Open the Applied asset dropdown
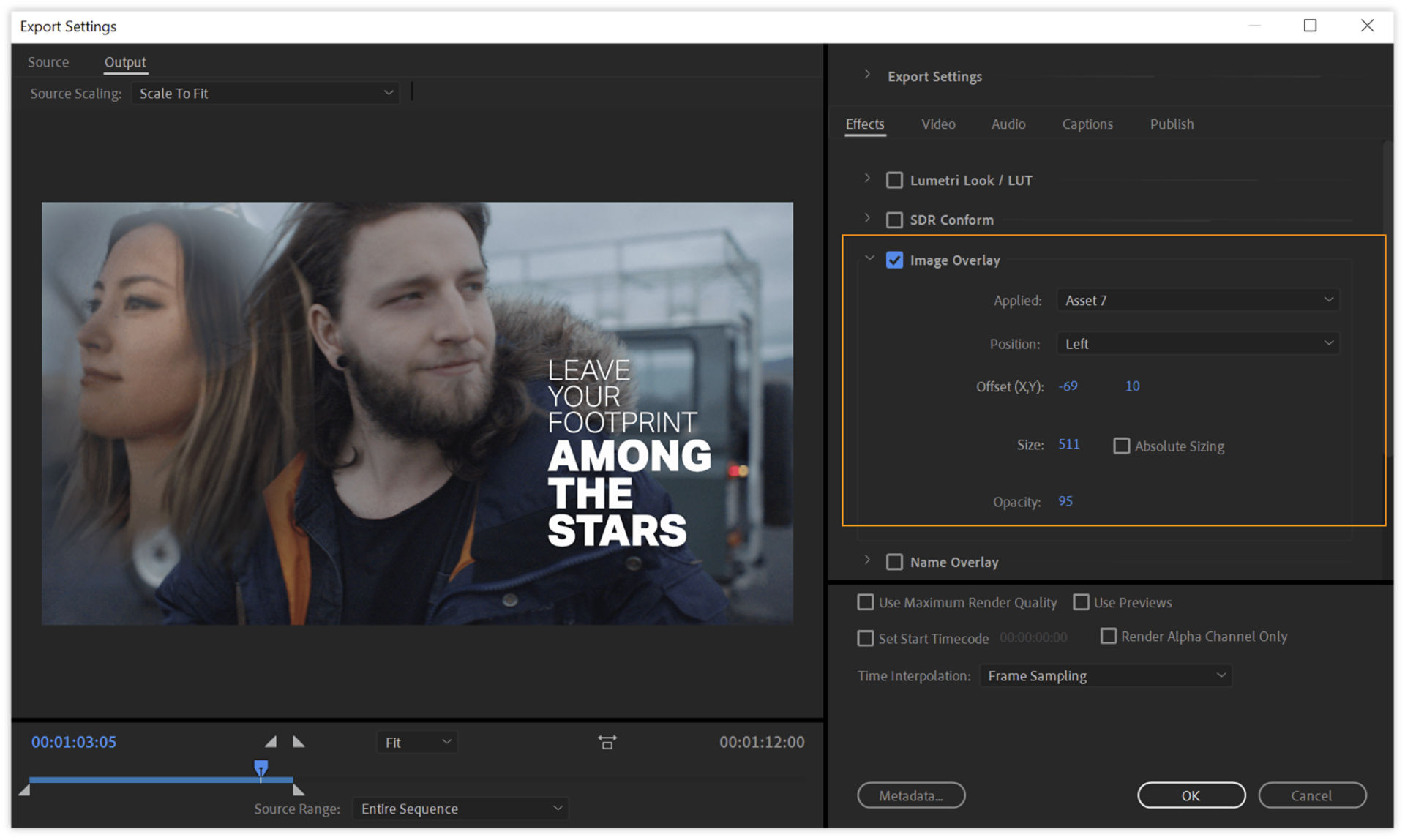This screenshot has height=840, width=1405. [1197, 300]
